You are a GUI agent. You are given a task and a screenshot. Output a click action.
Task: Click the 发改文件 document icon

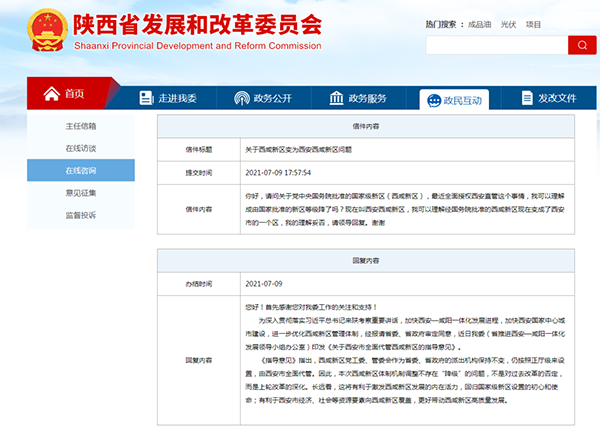(x=525, y=98)
